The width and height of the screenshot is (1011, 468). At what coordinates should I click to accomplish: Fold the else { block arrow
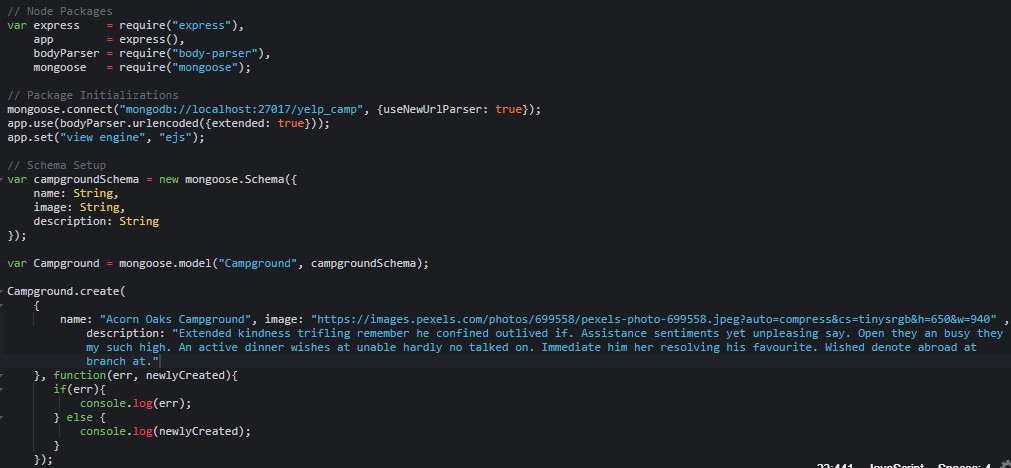click(3, 418)
